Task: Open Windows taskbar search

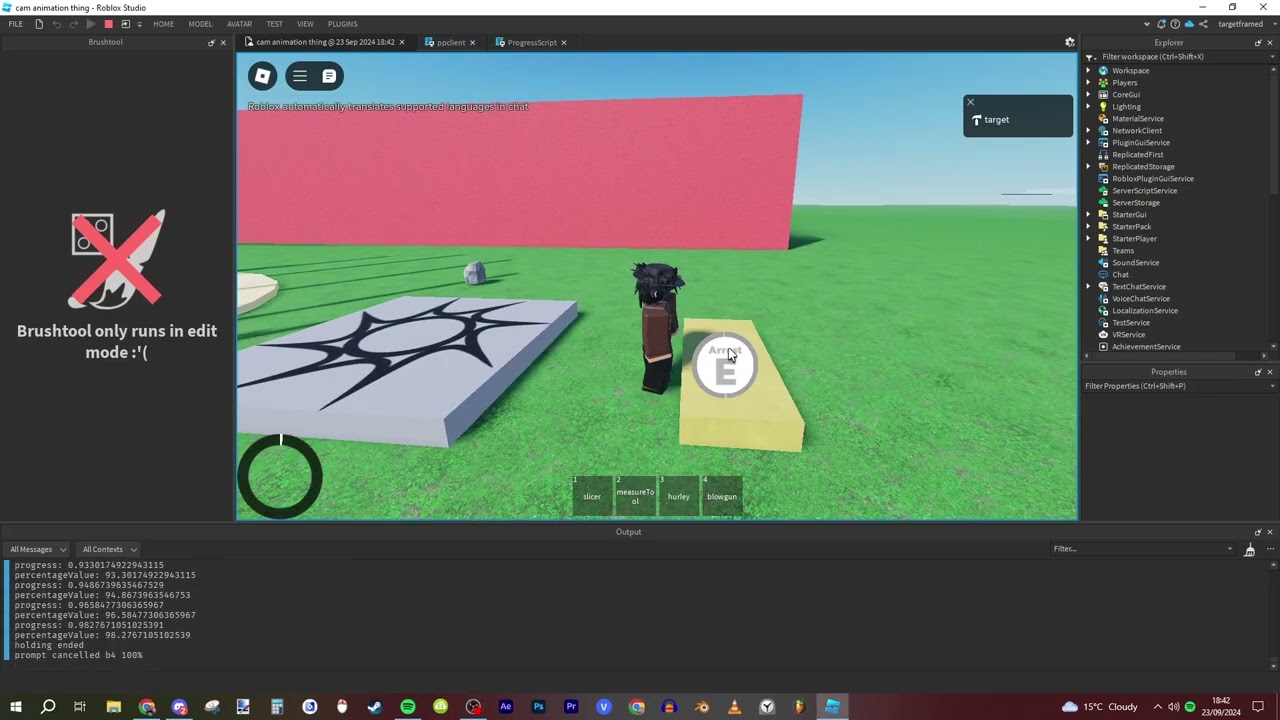Action: (48, 707)
